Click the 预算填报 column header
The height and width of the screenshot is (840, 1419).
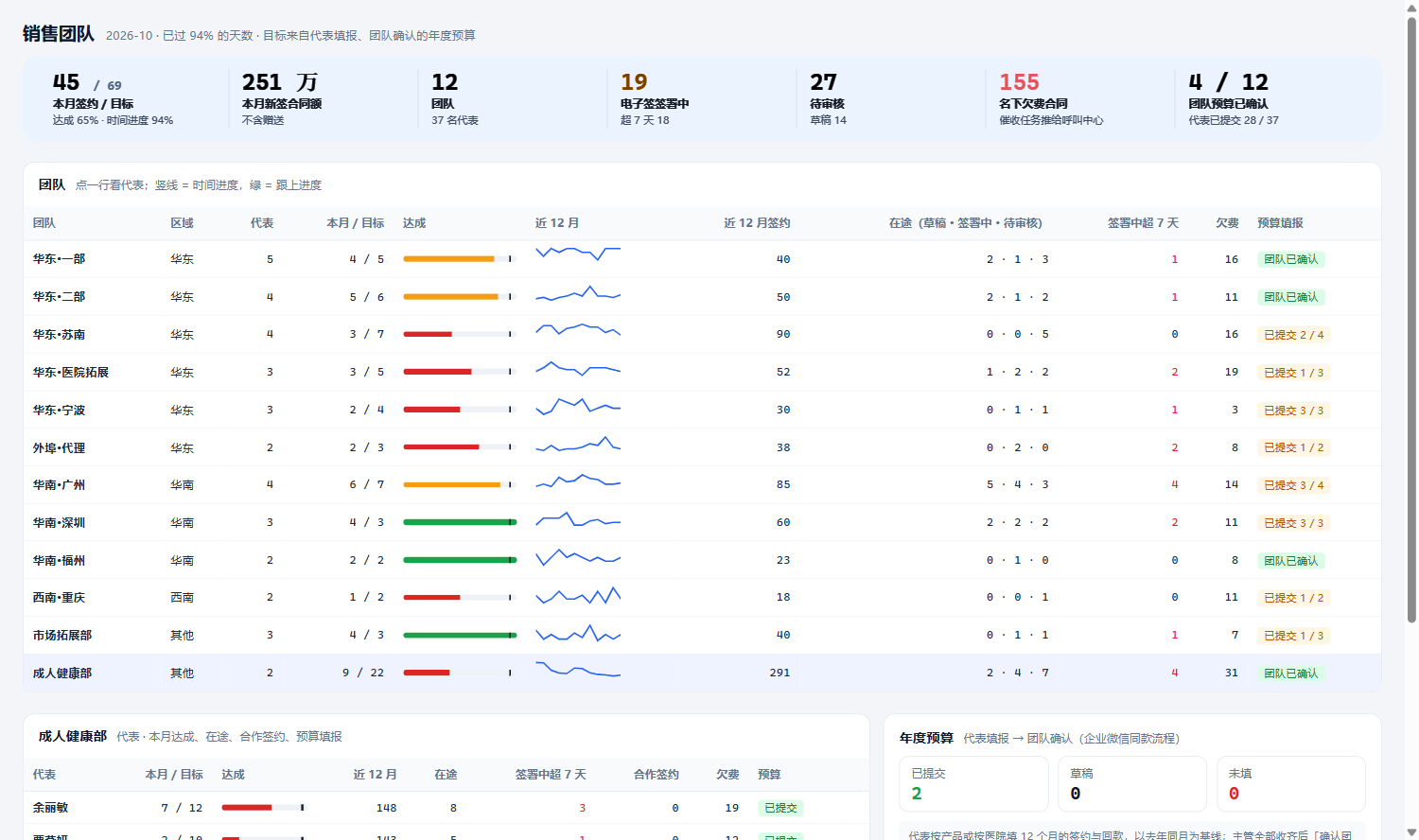click(1280, 223)
